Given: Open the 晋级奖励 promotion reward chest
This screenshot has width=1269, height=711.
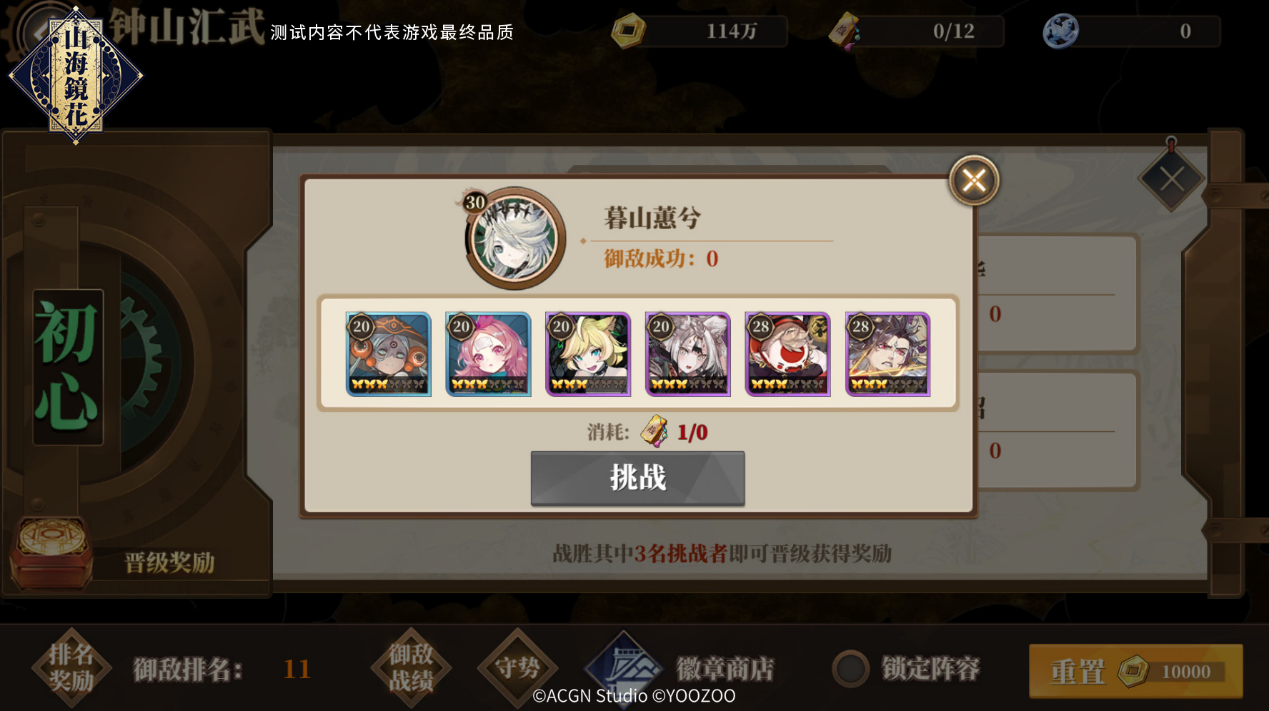Looking at the screenshot, I should [51, 552].
